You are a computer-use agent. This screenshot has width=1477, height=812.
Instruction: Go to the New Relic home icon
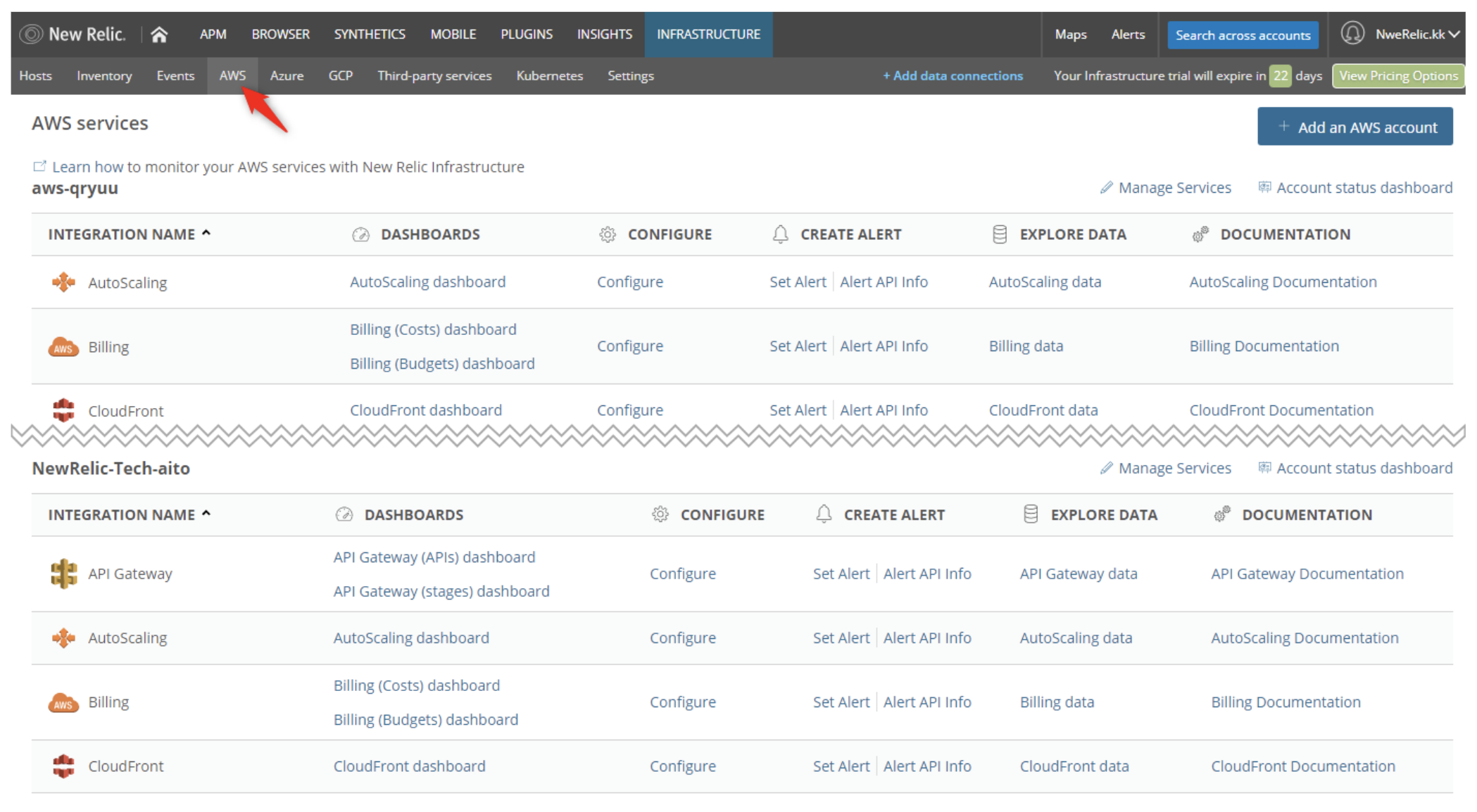pyautogui.click(x=159, y=34)
